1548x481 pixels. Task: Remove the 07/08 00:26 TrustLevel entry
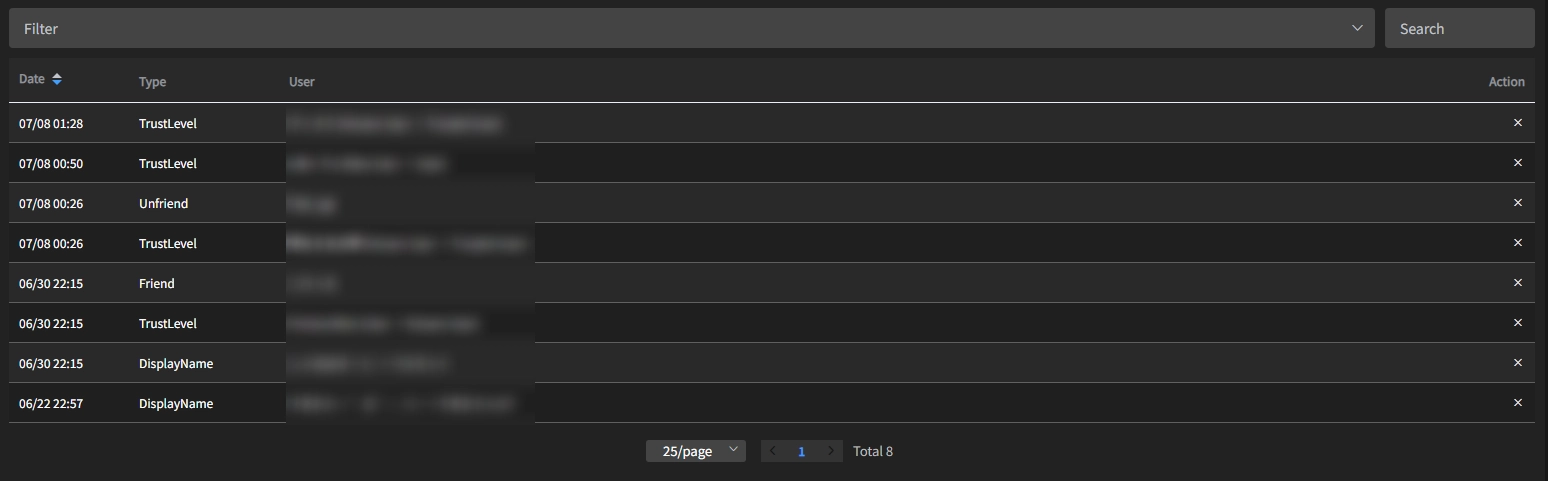[x=1517, y=243]
